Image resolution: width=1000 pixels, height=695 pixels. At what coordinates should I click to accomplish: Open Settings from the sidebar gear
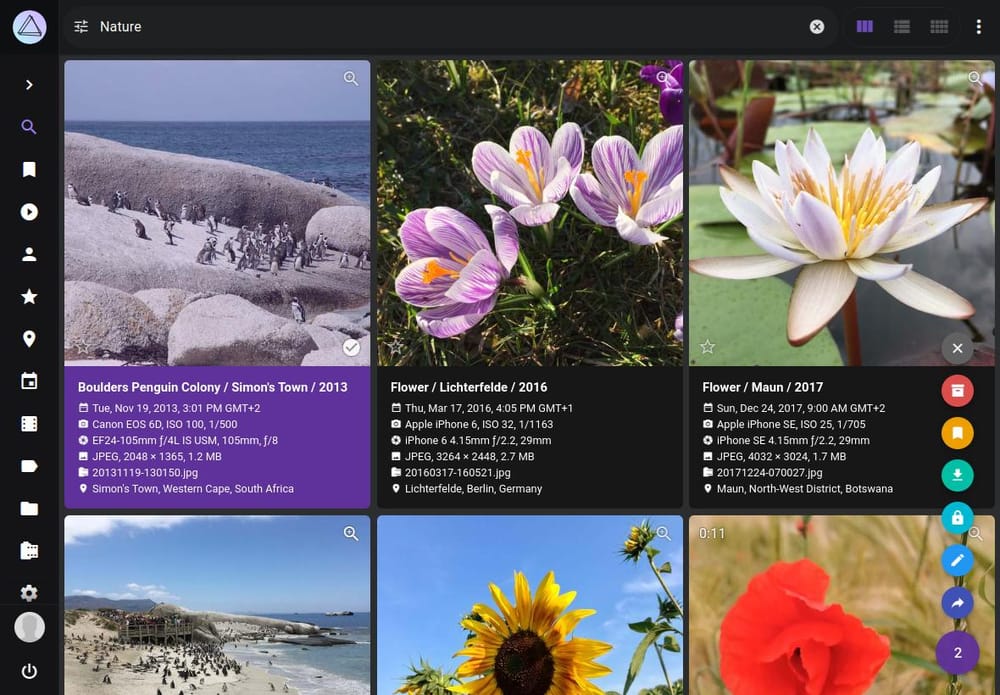click(x=29, y=590)
